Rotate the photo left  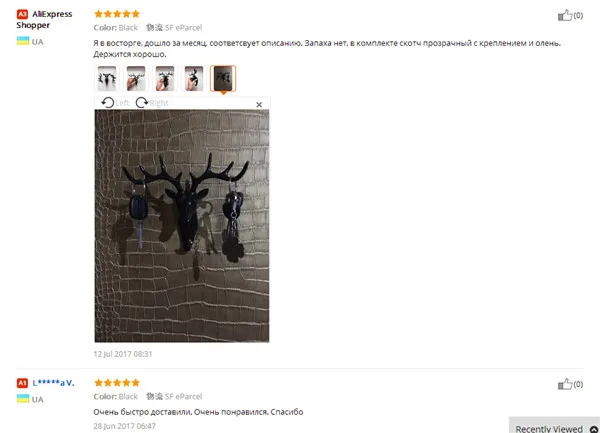click(115, 103)
